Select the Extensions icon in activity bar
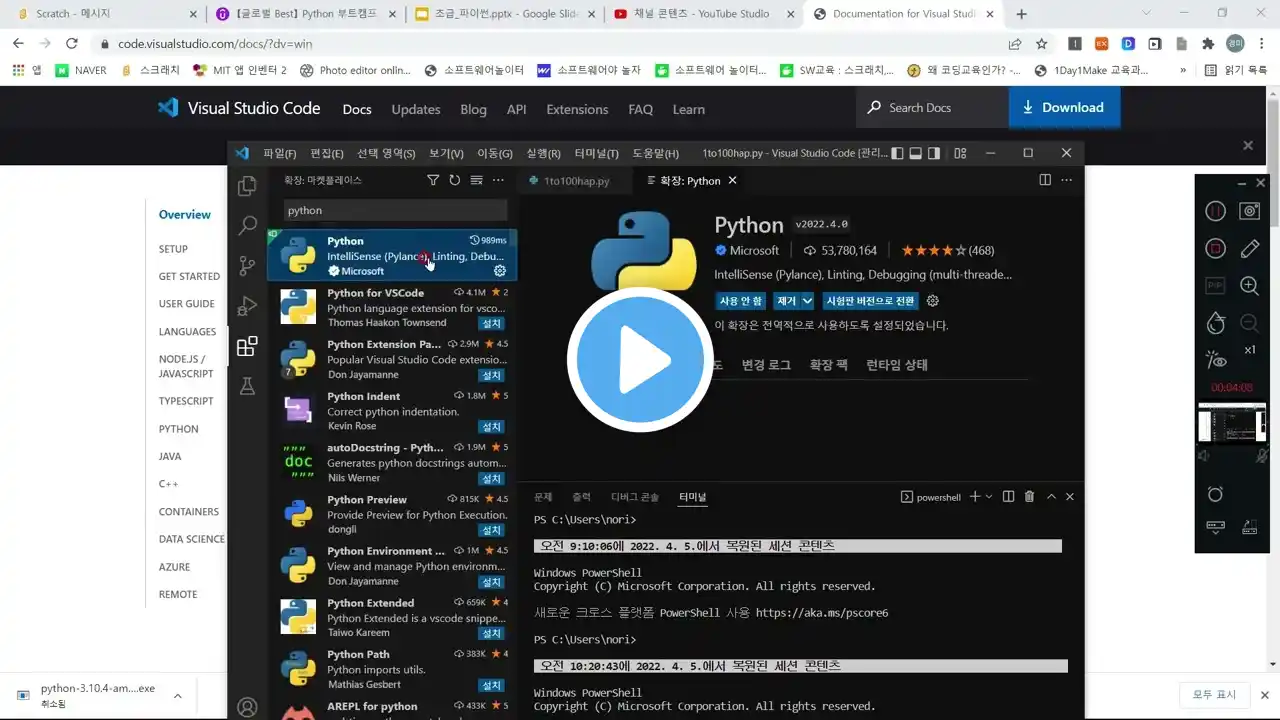Screen dimensions: 1280x720 click(x=247, y=347)
